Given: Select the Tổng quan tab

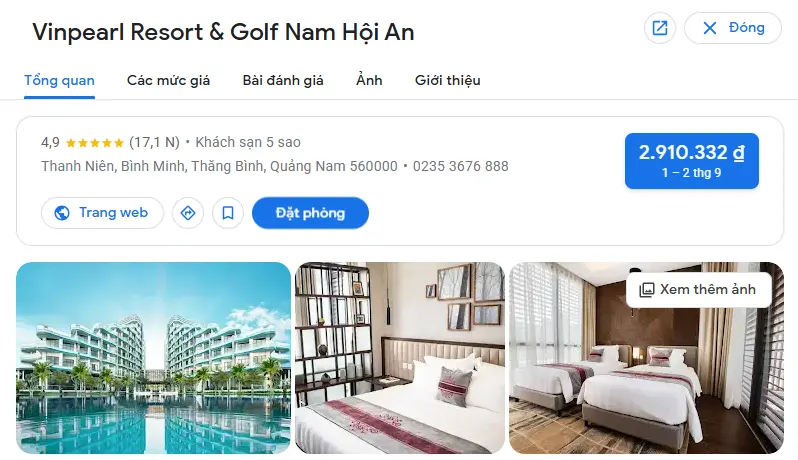Looking at the screenshot, I should tap(60, 80).
